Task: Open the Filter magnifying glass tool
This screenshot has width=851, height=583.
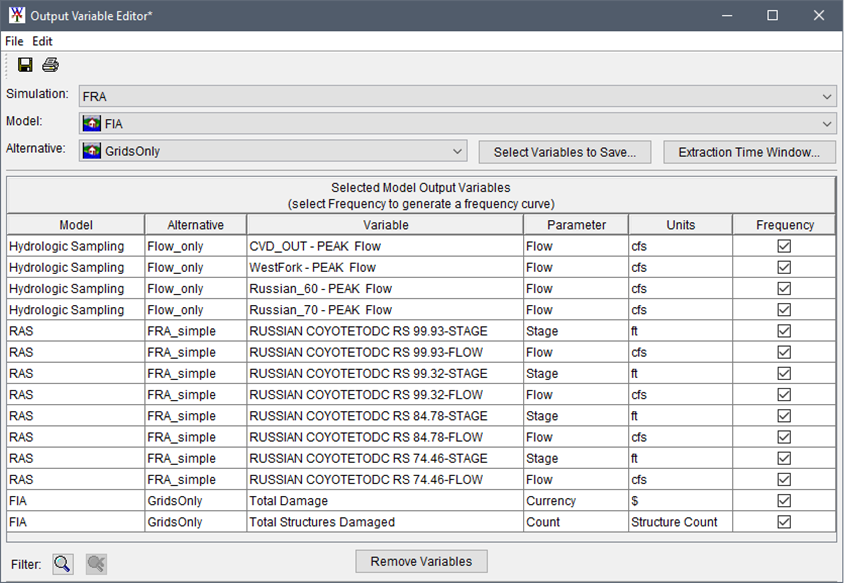Action: click(x=62, y=563)
